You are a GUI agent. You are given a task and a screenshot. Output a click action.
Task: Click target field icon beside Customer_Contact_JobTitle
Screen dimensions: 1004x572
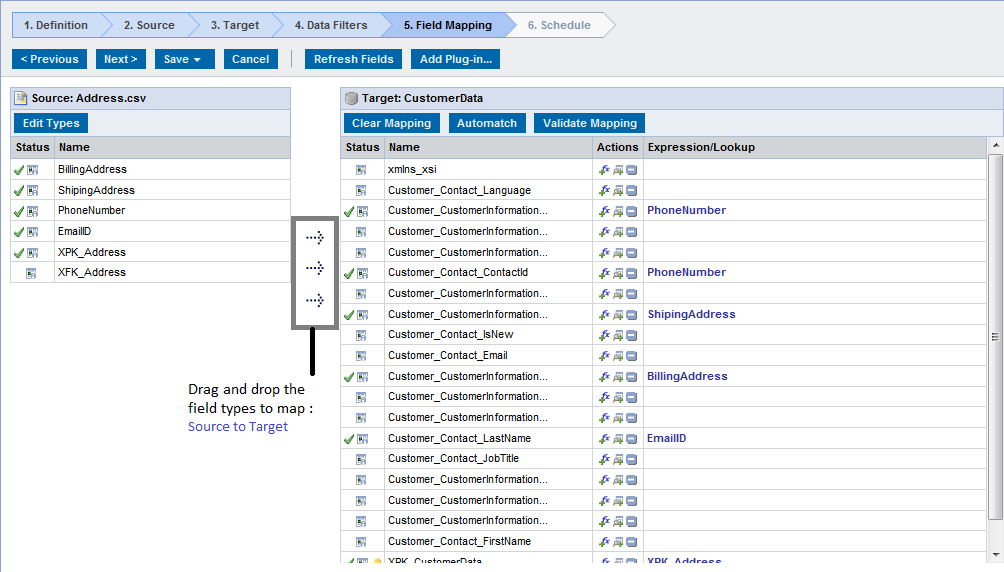(361, 460)
